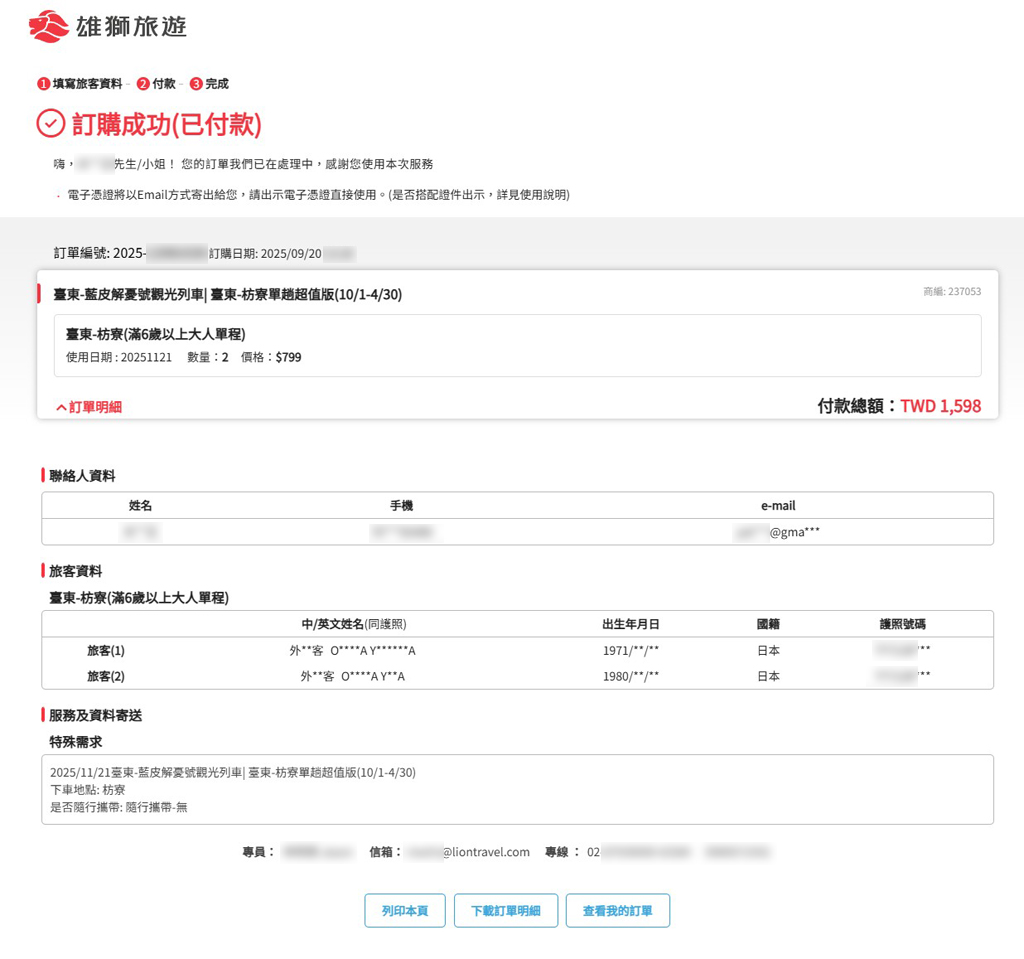Select the 臺東-枋寮 adult one-way ticket box

(x=517, y=345)
